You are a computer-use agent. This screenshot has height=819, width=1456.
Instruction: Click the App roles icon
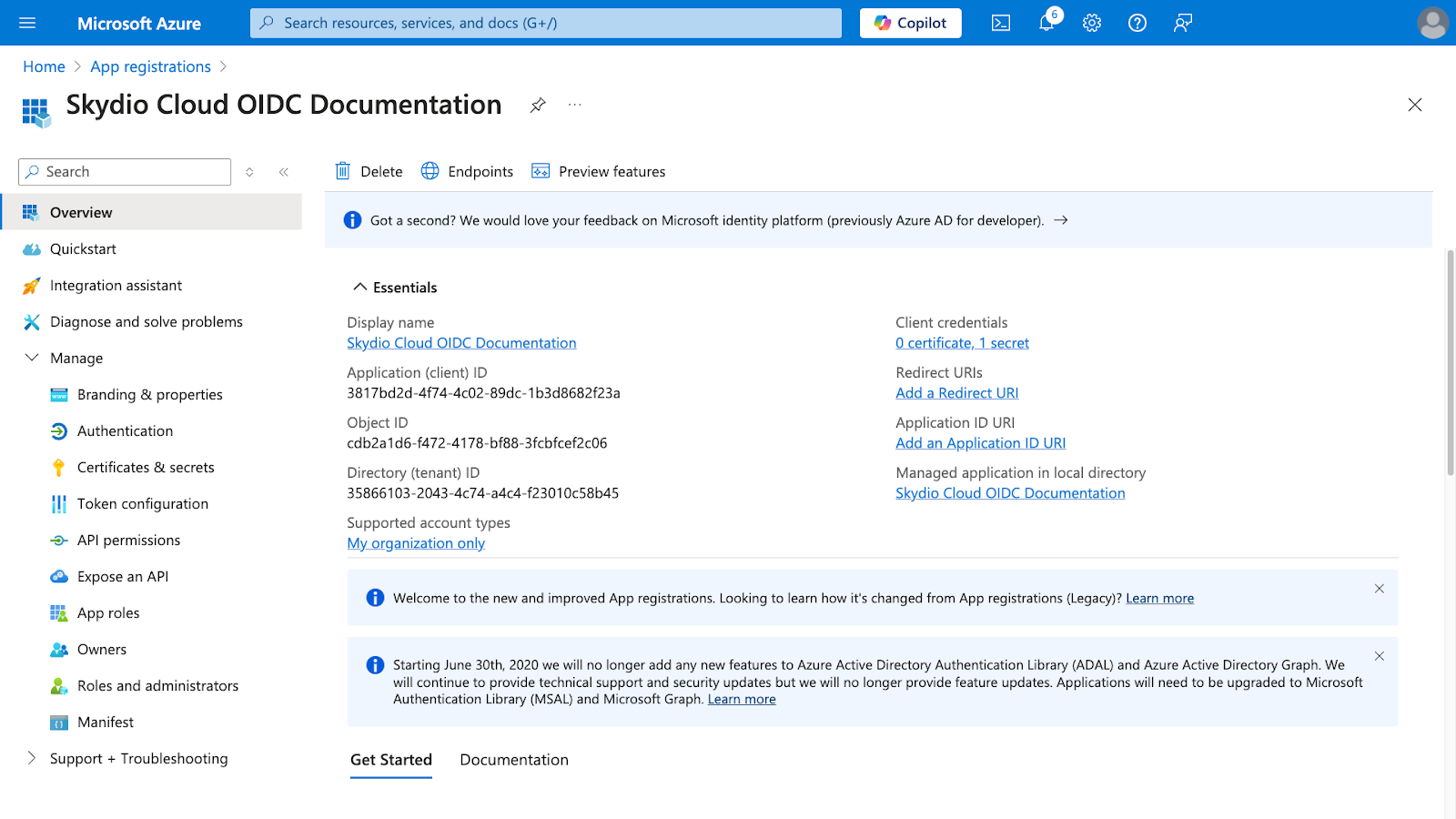coord(59,612)
